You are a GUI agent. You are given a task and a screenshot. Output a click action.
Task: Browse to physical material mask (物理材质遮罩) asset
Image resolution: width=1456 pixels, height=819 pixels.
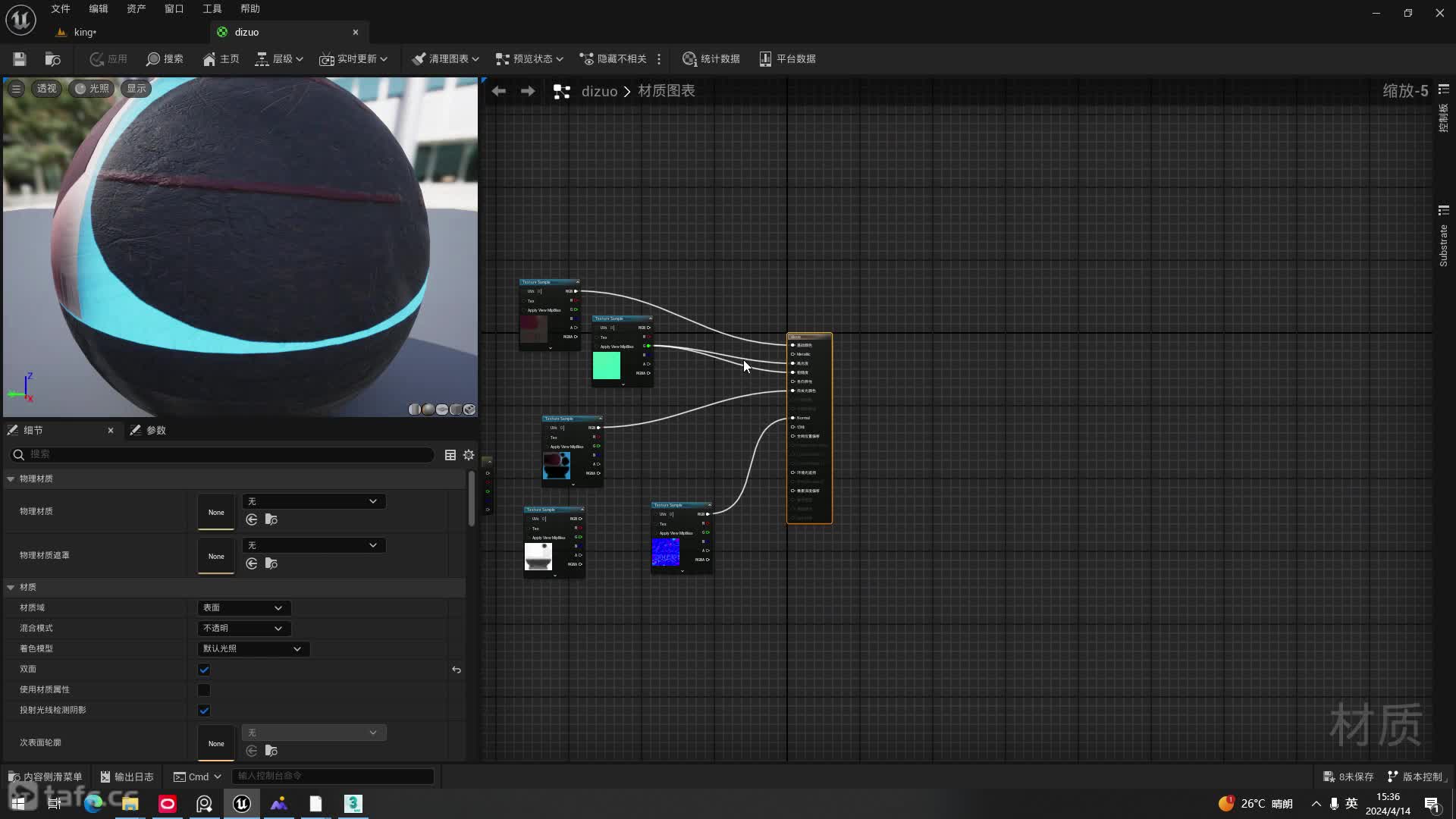point(271,563)
